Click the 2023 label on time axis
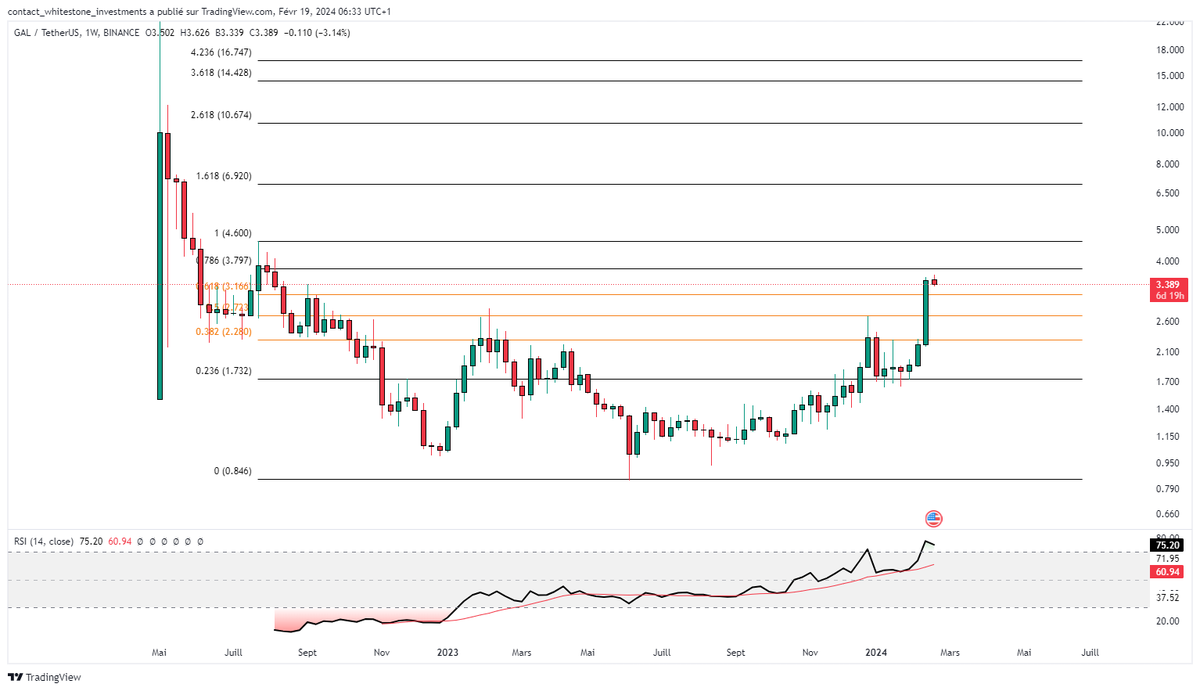This screenshot has height=691, width=1200. 448,652
